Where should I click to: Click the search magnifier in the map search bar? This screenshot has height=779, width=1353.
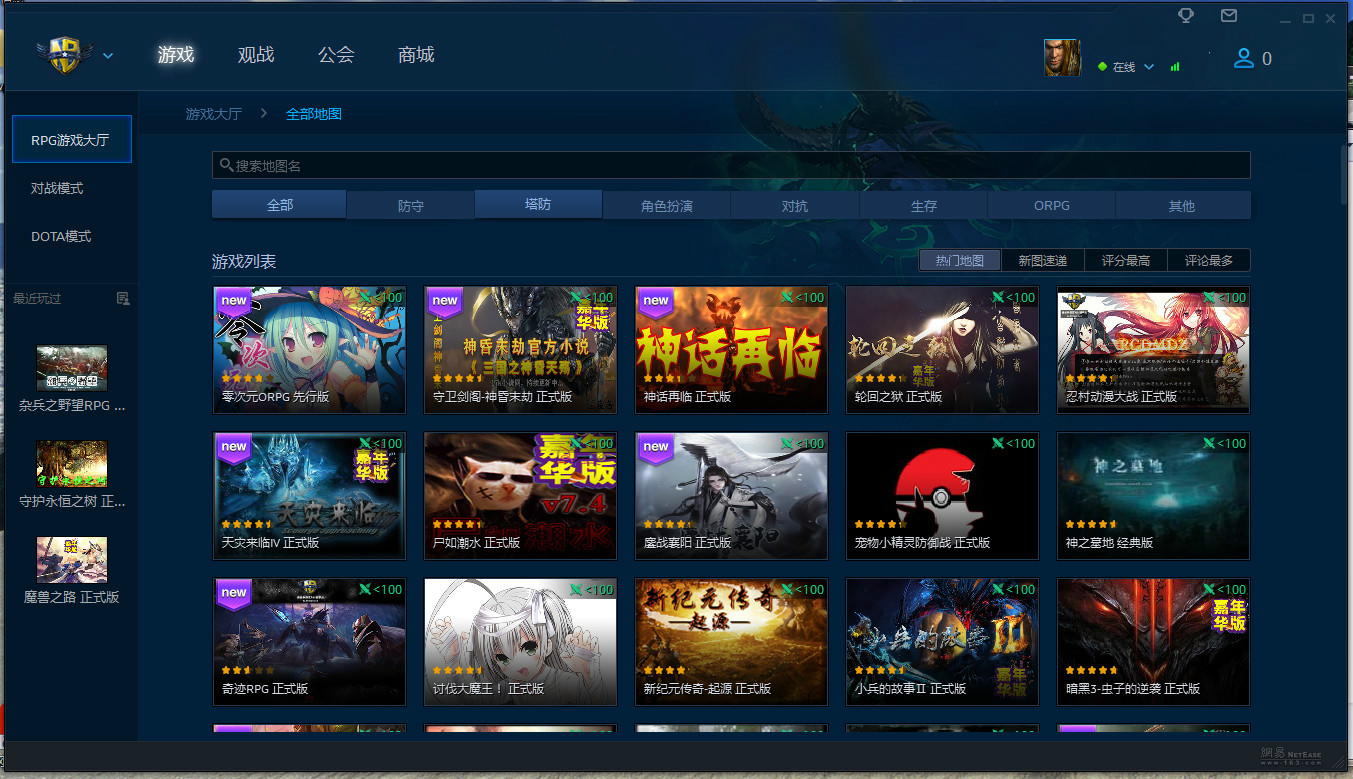click(x=227, y=165)
